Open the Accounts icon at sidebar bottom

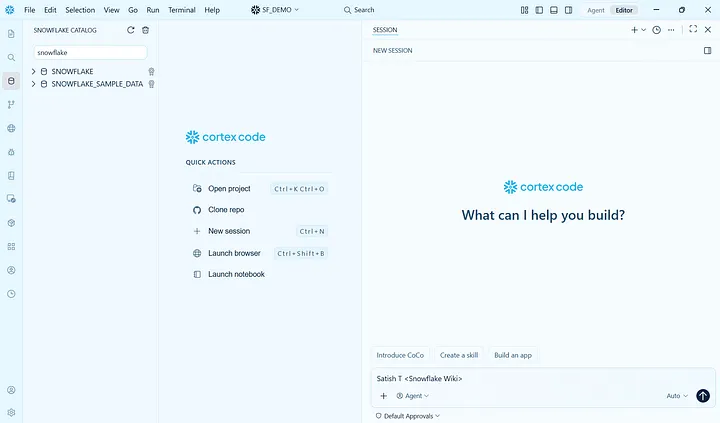(x=11, y=390)
